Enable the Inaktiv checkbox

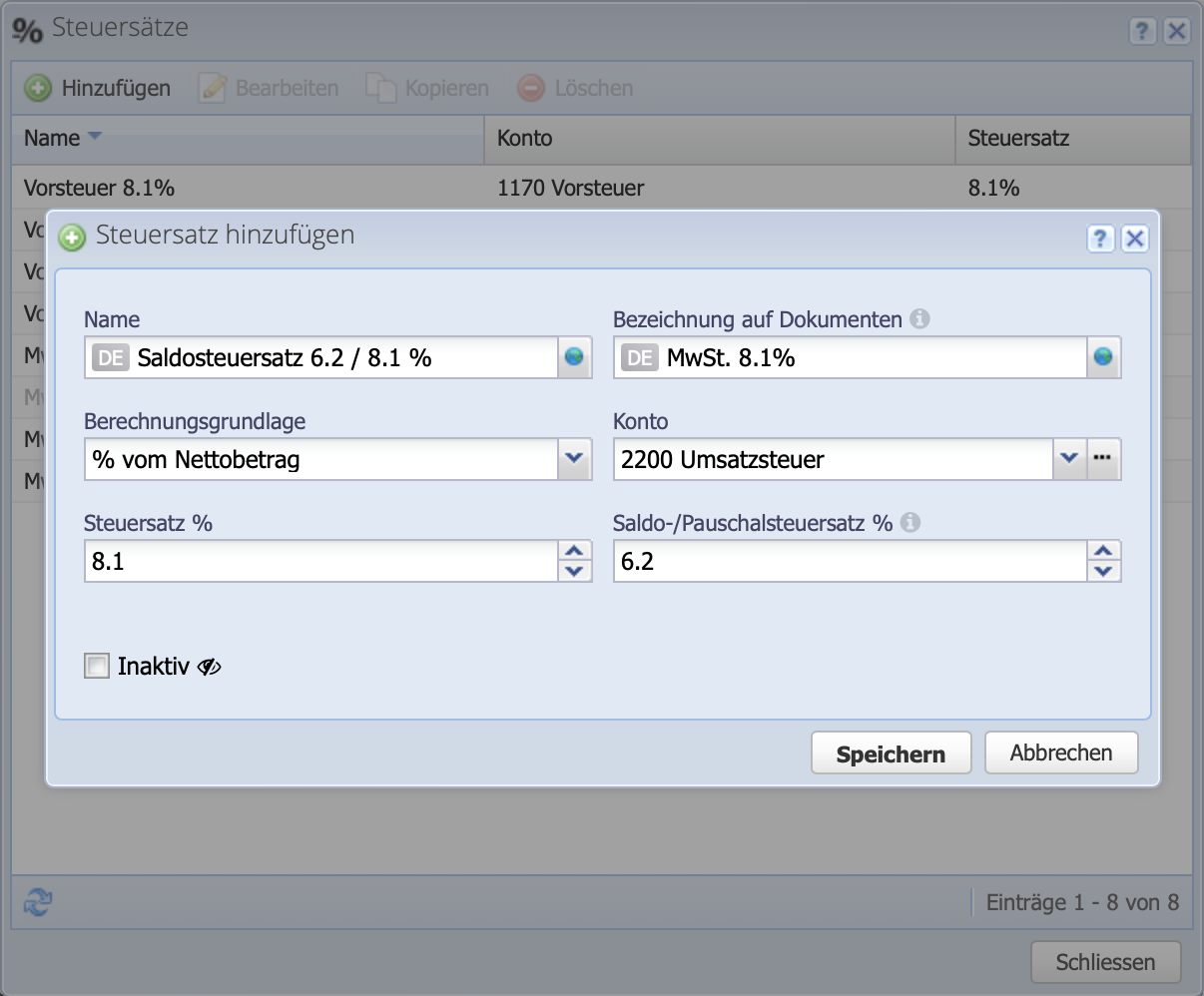coord(96,665)
